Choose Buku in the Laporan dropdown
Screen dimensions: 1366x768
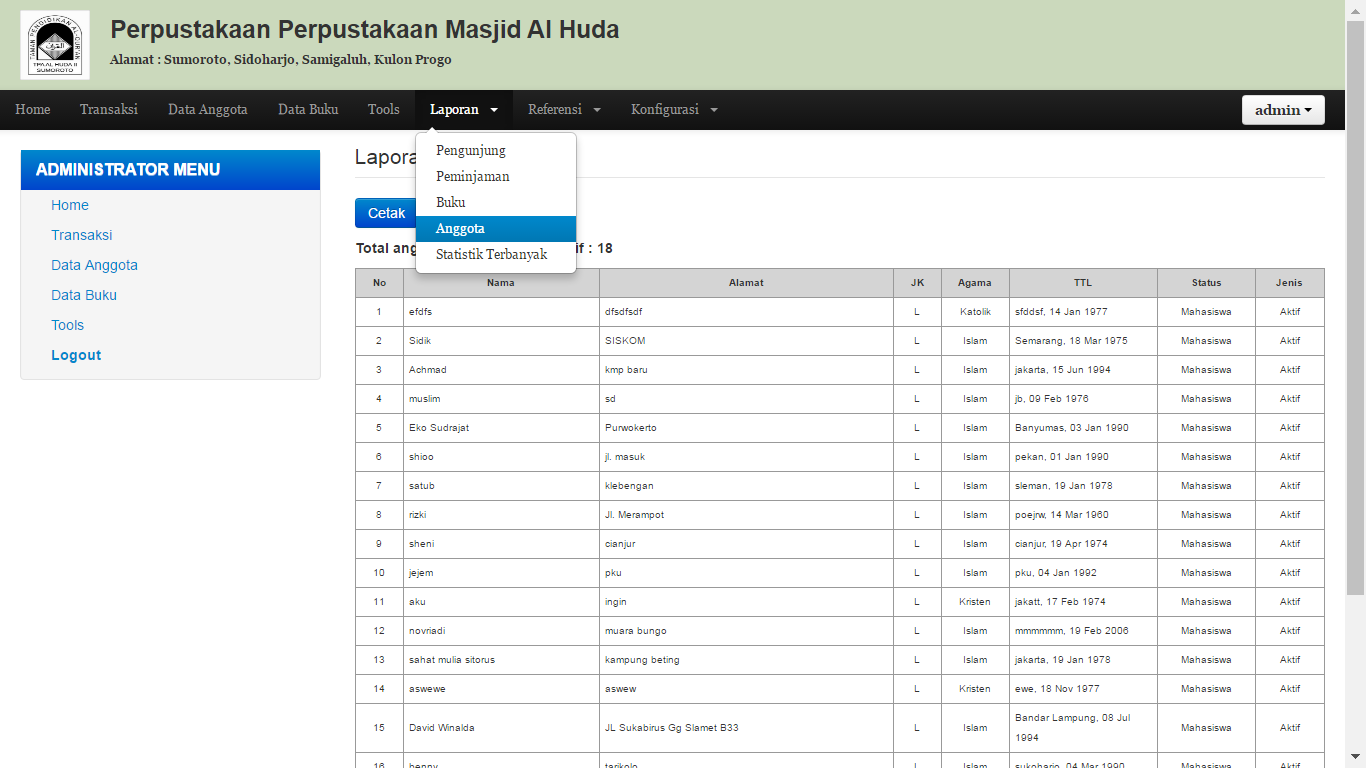[451, 203]
